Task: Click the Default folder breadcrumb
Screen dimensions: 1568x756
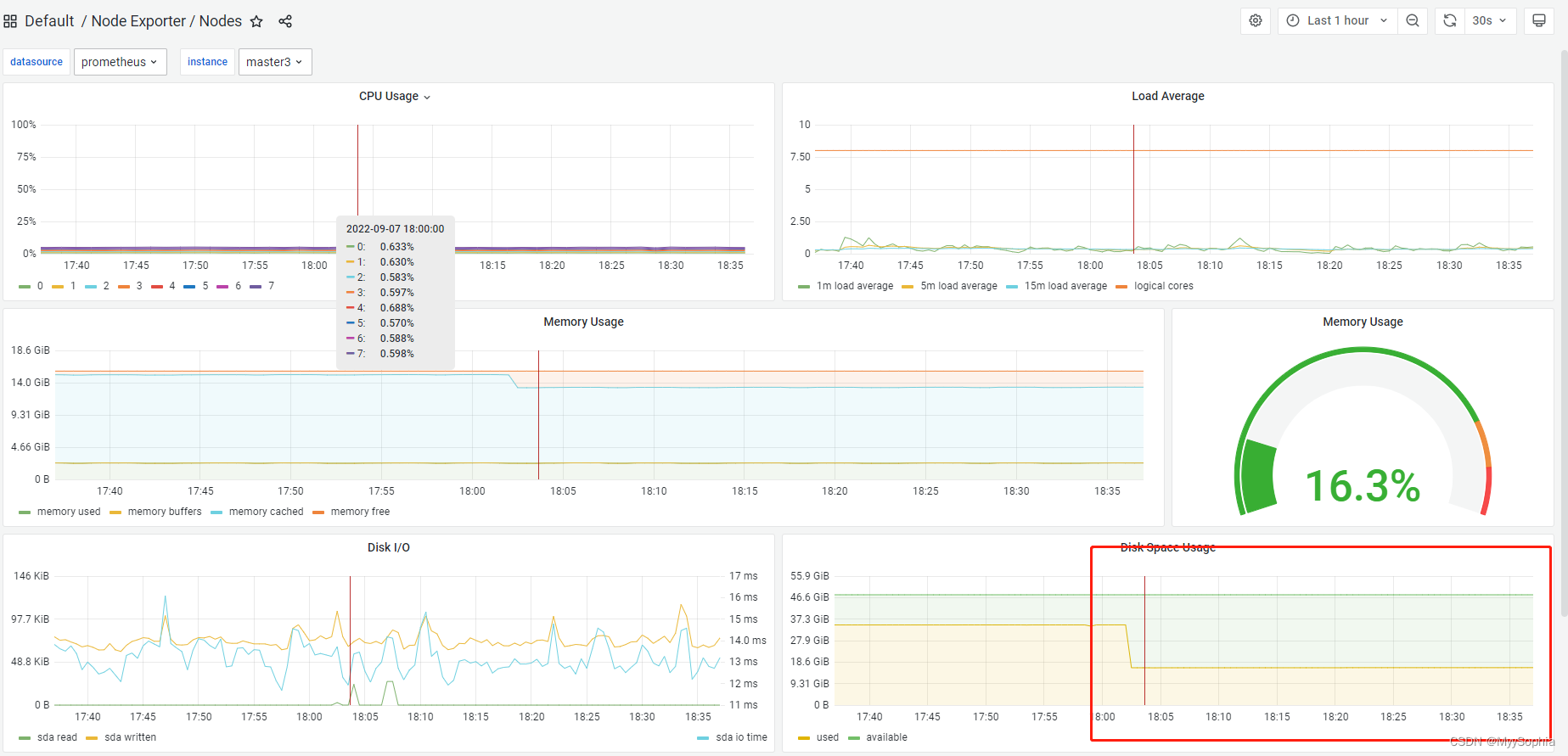Action: 49,21
